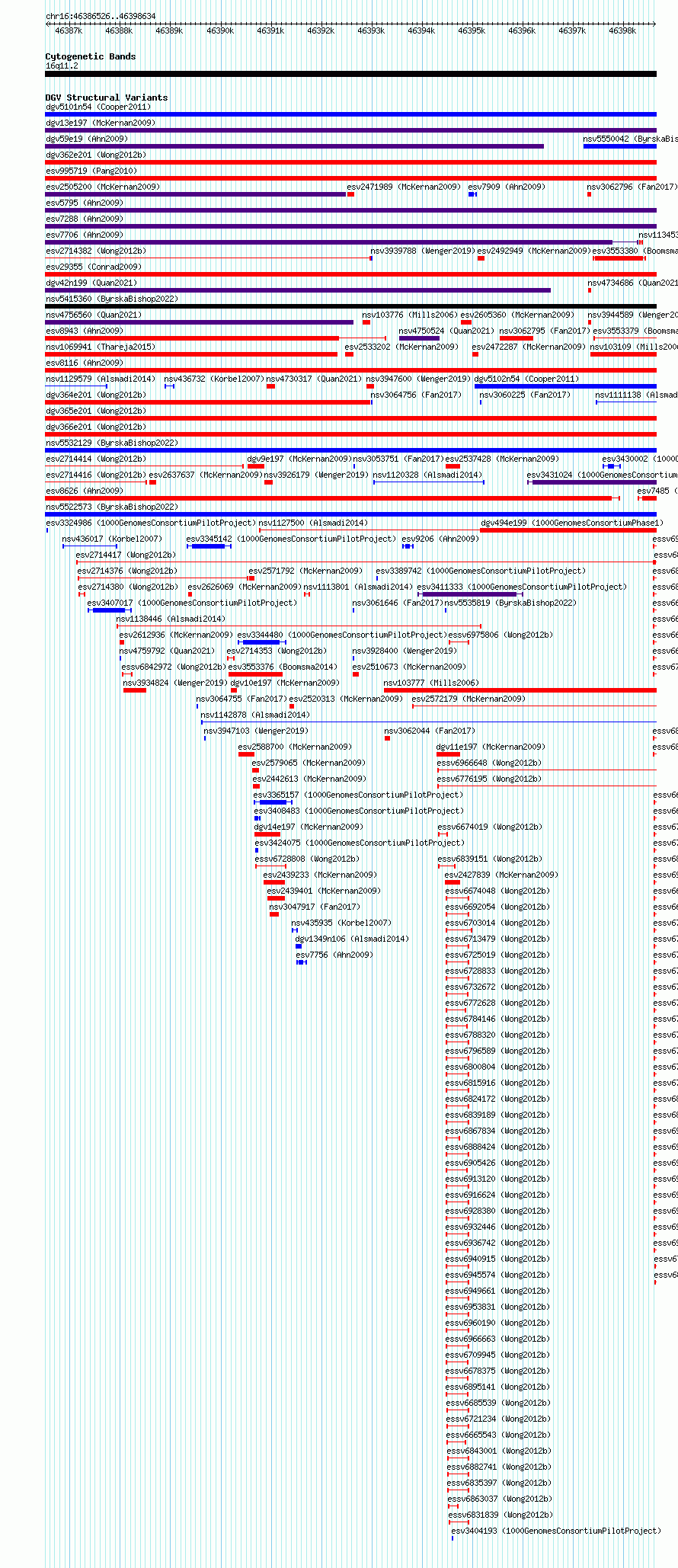This screenshot has width=678, height=1568.
Task: Click dgv14e197 (McKernan2009) label
Action: pyautogui.click(x=309, y=827)
